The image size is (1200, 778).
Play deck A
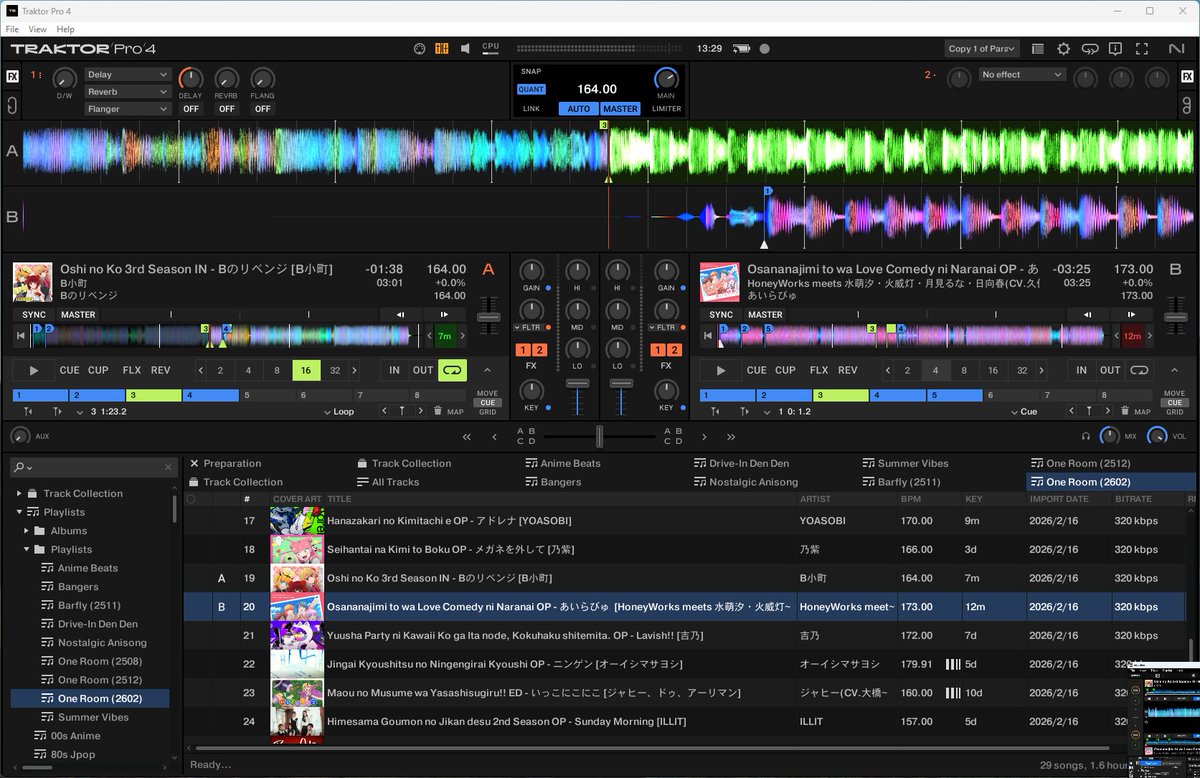[34, 370]
